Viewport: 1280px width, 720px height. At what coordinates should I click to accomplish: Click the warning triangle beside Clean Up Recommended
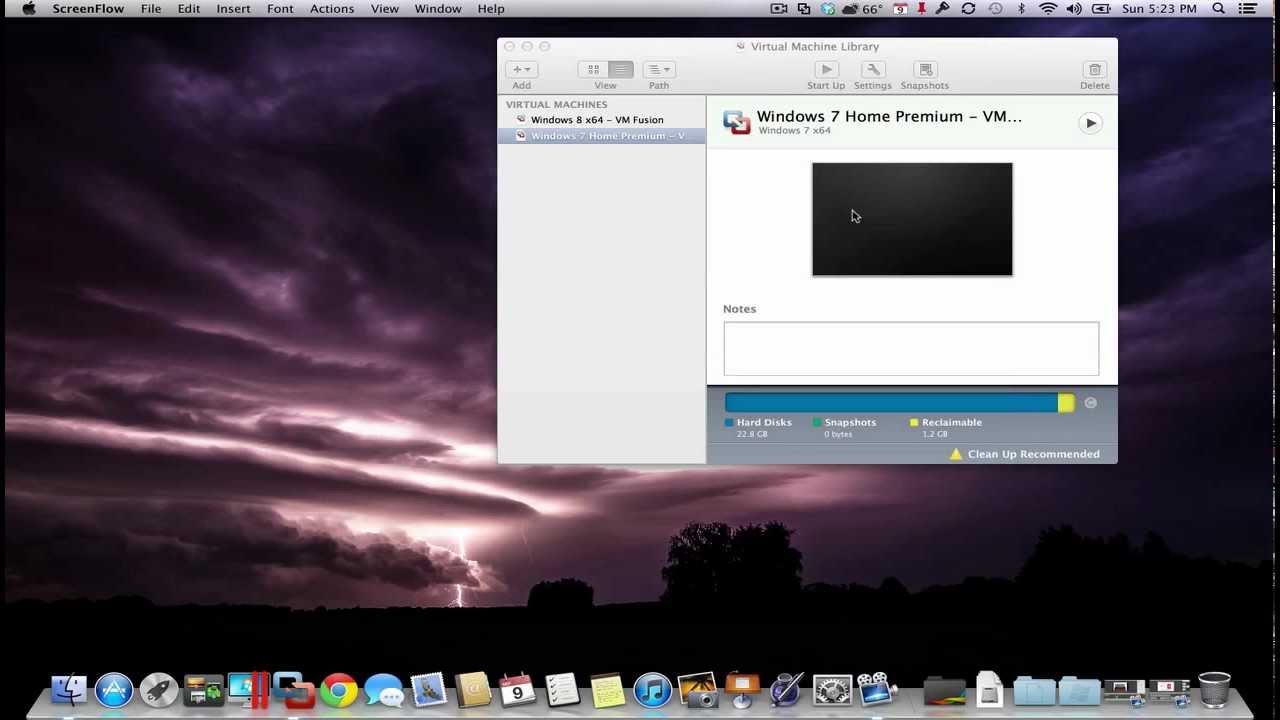tap(956, 454)
